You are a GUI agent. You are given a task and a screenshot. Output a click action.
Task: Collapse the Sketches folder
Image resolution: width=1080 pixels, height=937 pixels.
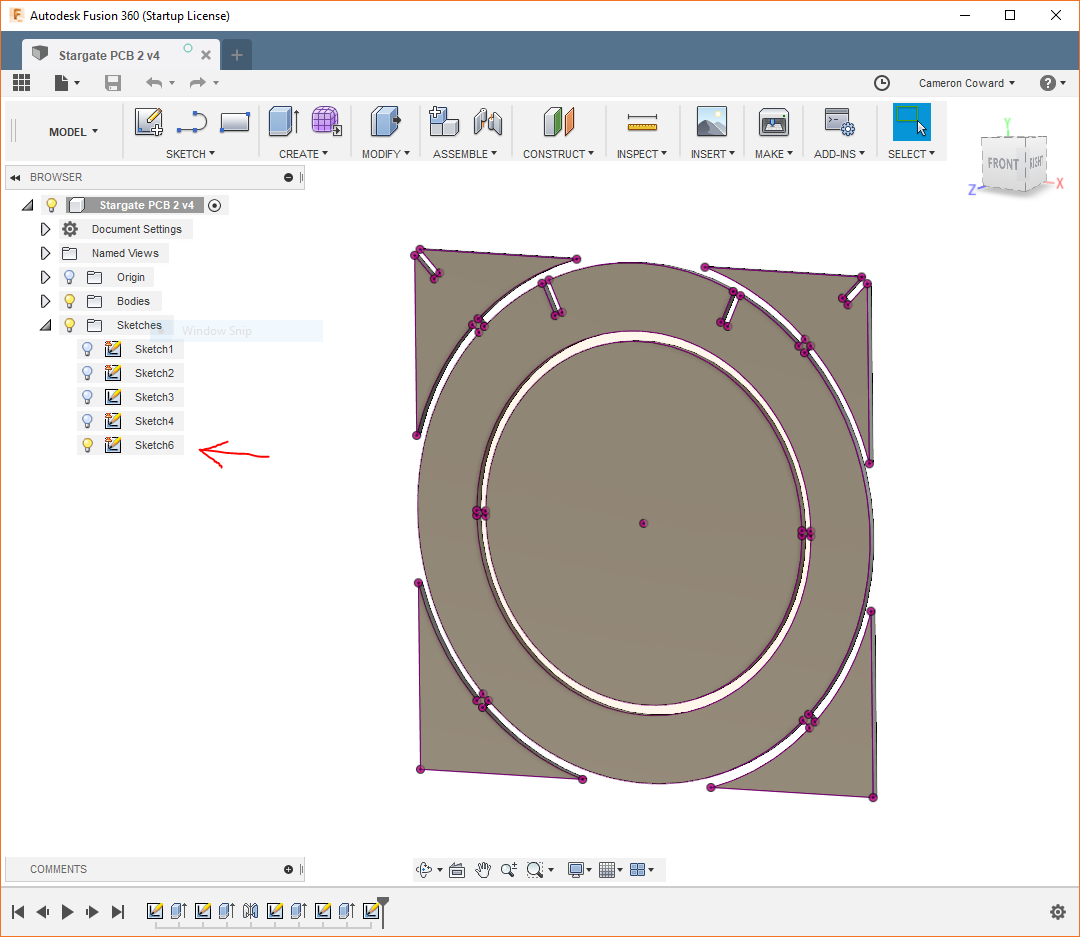[x=45, y=325]
